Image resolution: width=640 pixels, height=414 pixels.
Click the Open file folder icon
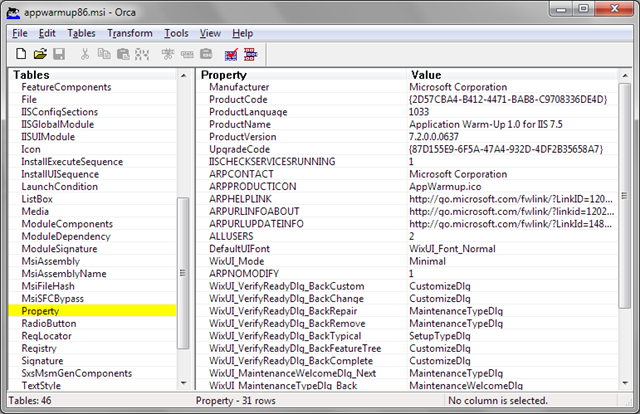pyautogui.click(x=40, y=54)
